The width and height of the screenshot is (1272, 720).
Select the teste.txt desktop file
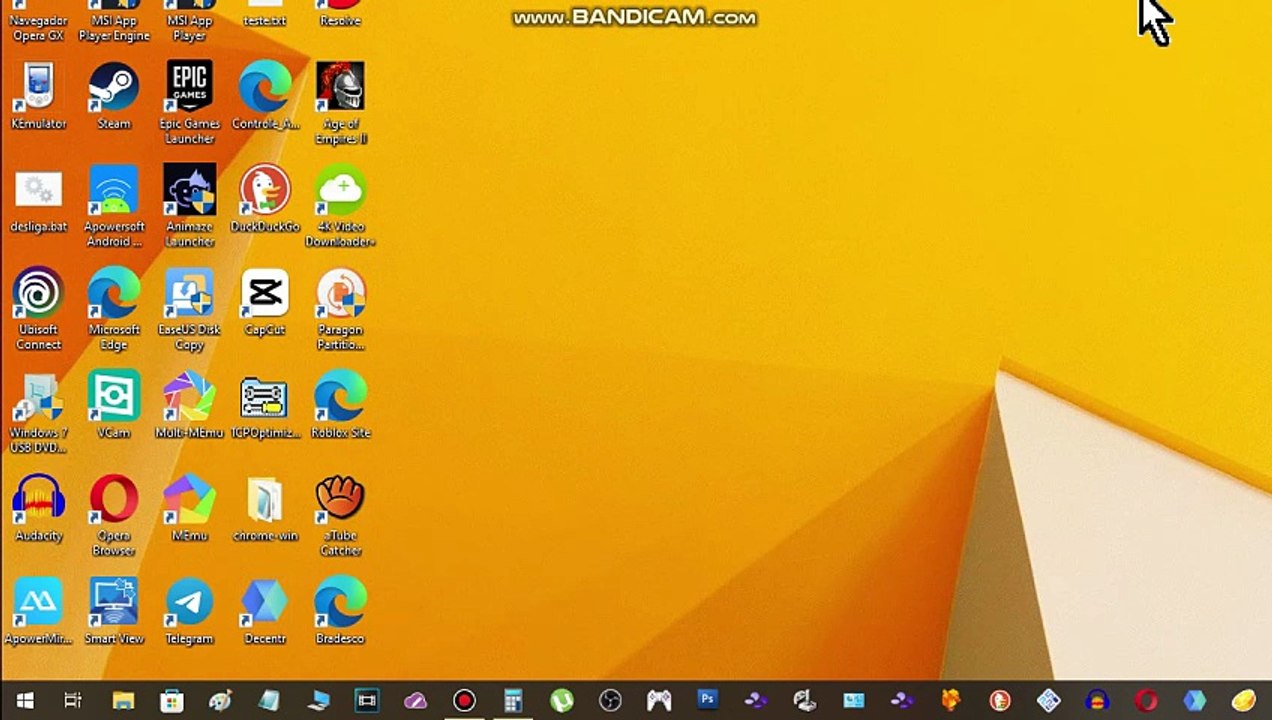265,14
